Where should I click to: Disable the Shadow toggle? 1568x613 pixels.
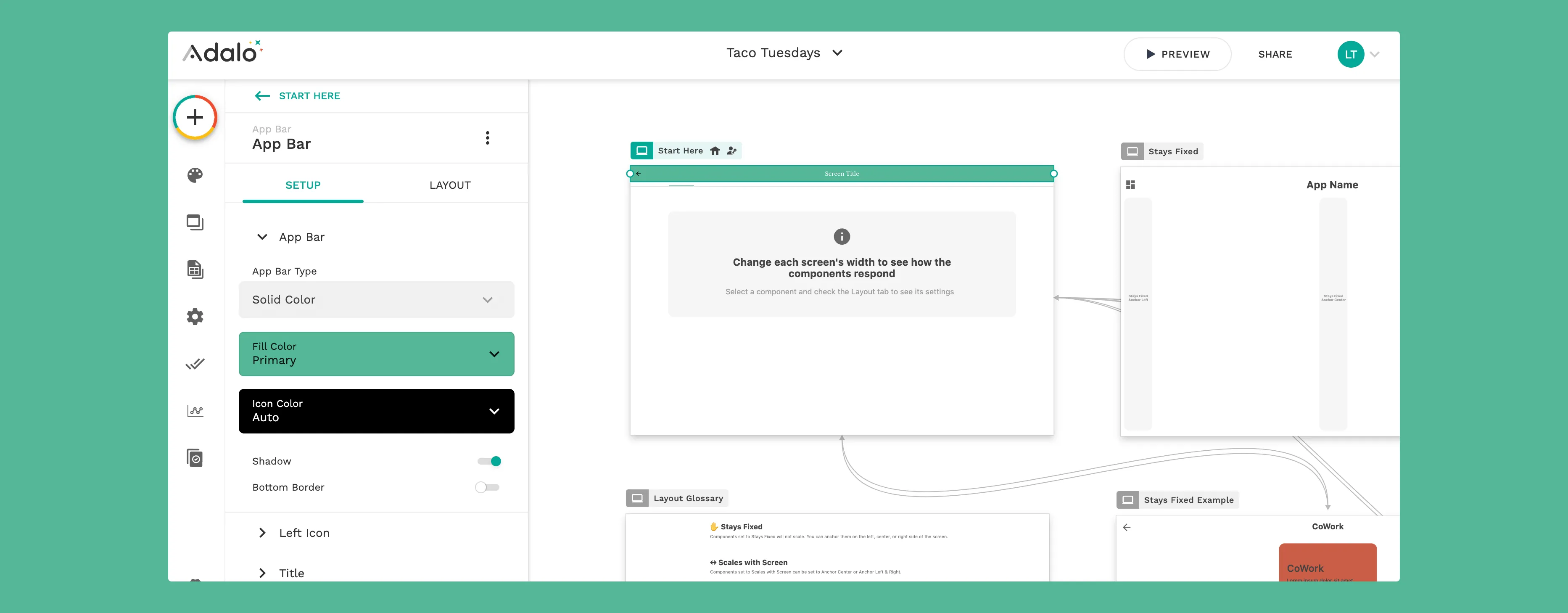point(489,461)
